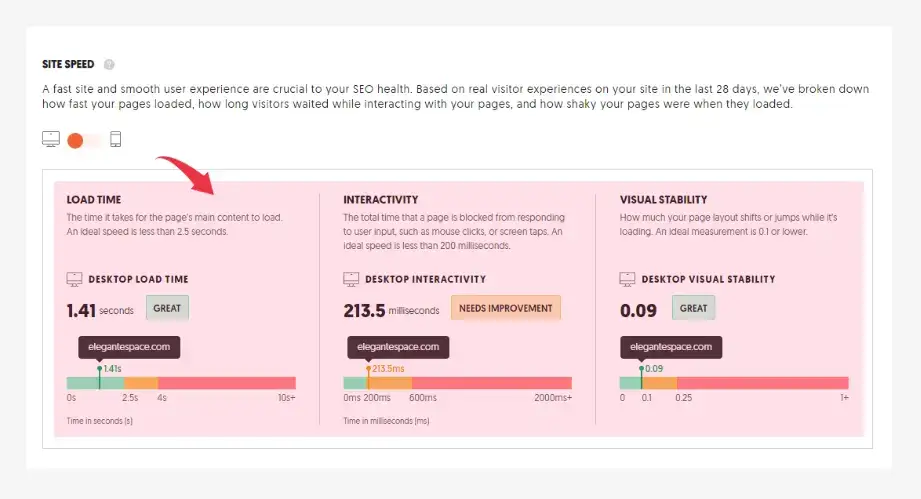Click the mobile phone device icon
921x499 pixels.
(115, 139)
